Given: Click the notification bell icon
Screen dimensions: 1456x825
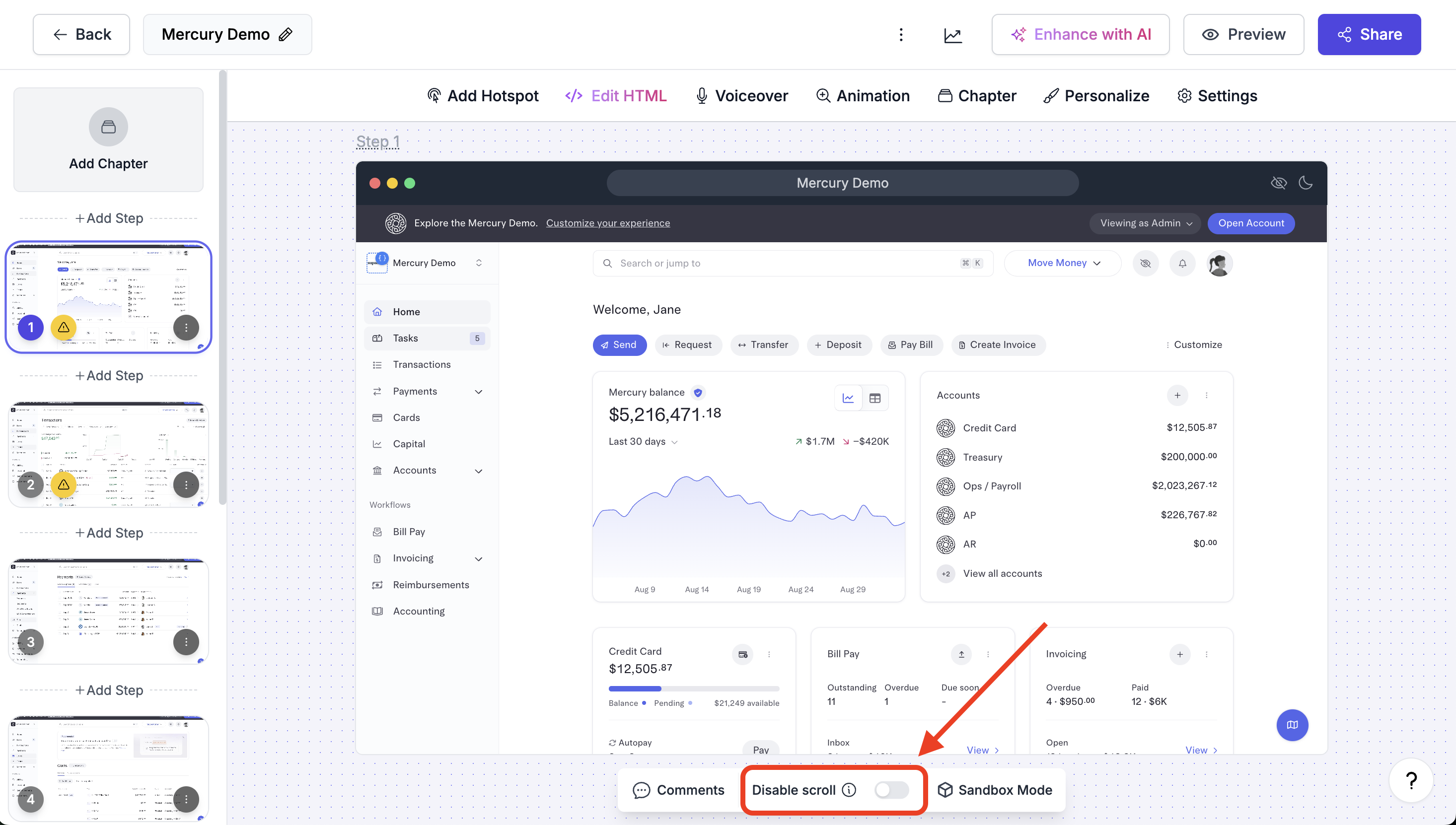Looking at the screenshot, I should pyautogui.click(x=1182, y=264).
